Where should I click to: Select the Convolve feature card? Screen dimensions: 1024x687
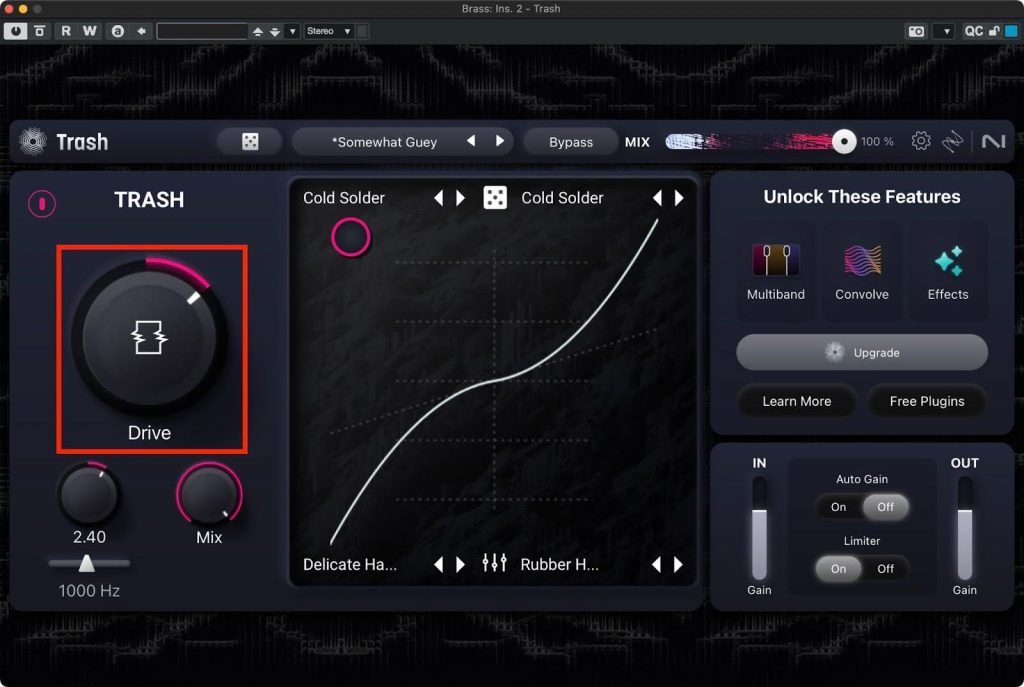pos(862,270)
